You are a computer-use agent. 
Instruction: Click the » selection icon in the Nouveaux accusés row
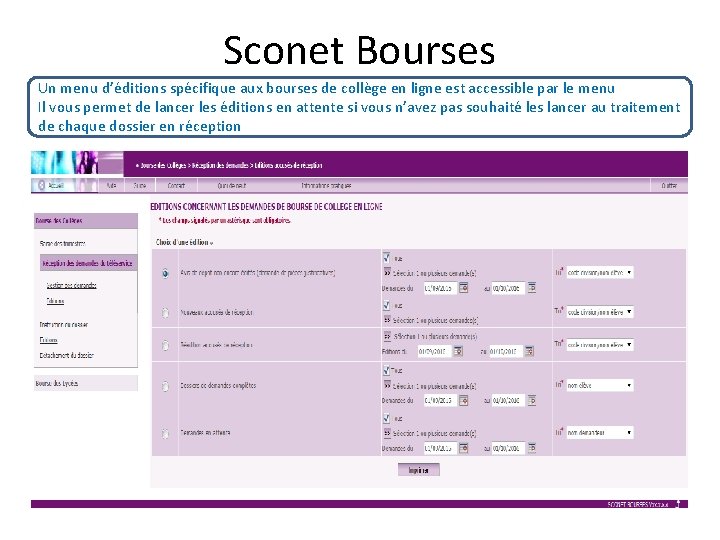pos(387,320)
